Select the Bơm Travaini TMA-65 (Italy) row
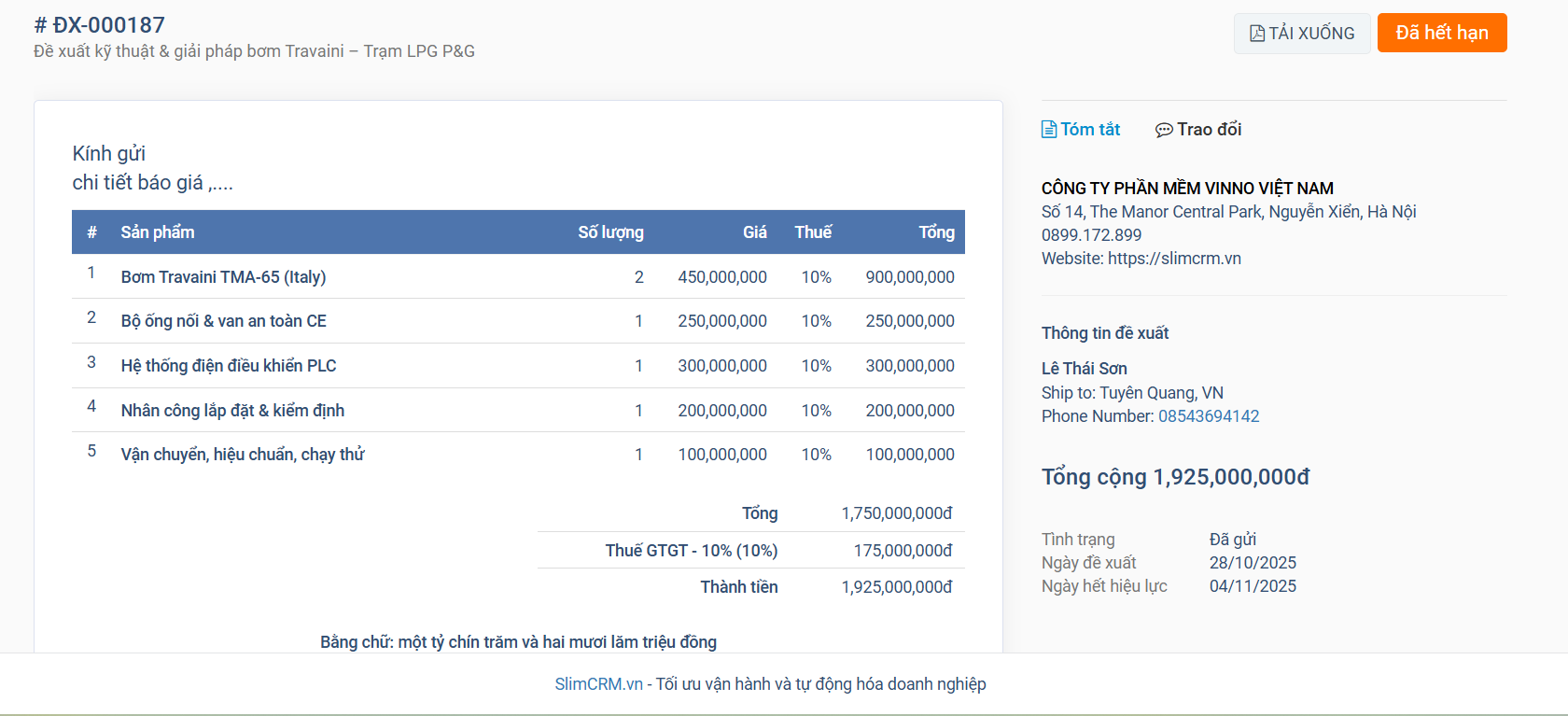 (223, 277)
